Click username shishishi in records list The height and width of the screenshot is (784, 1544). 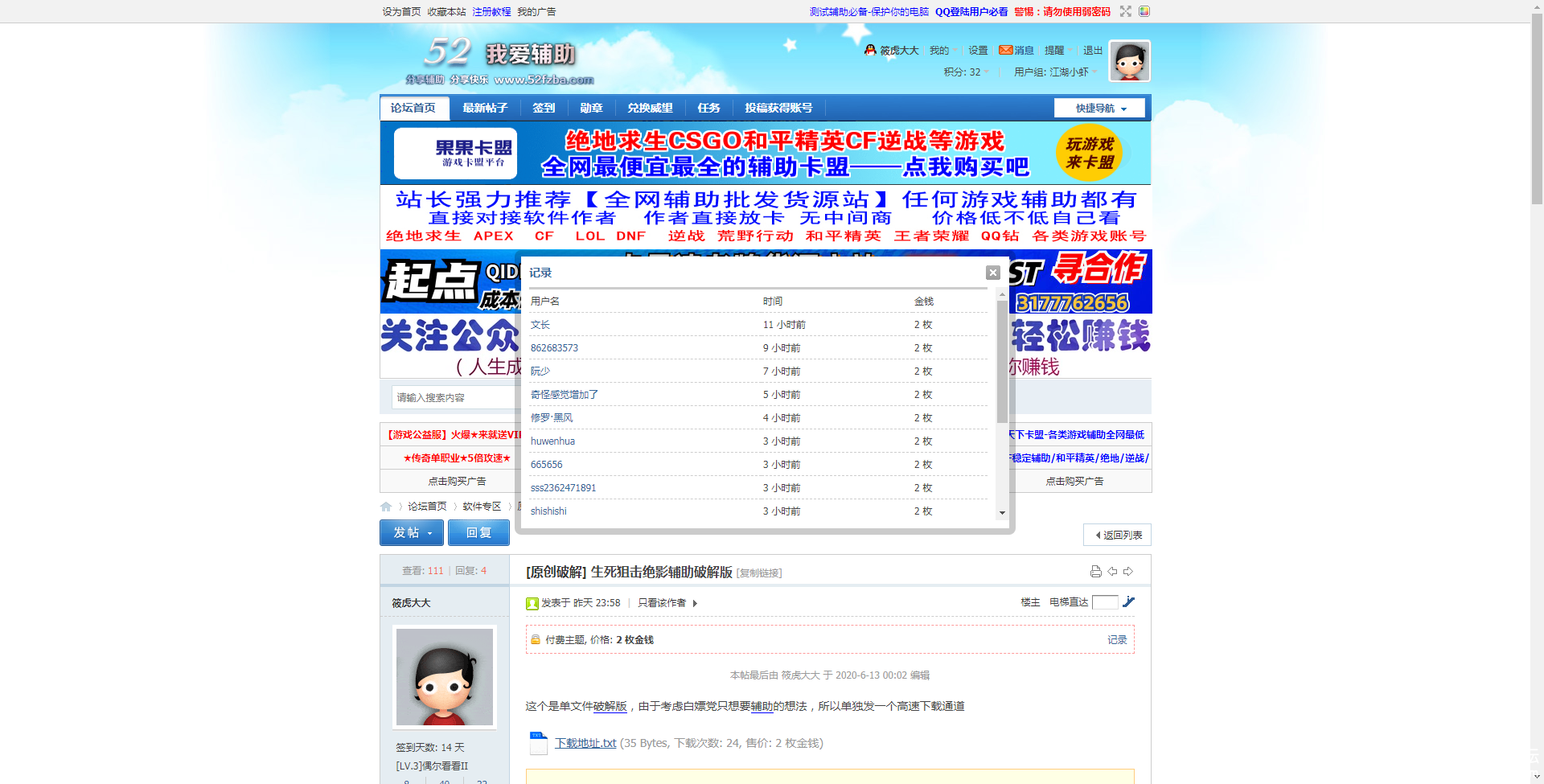click(548, 511)
